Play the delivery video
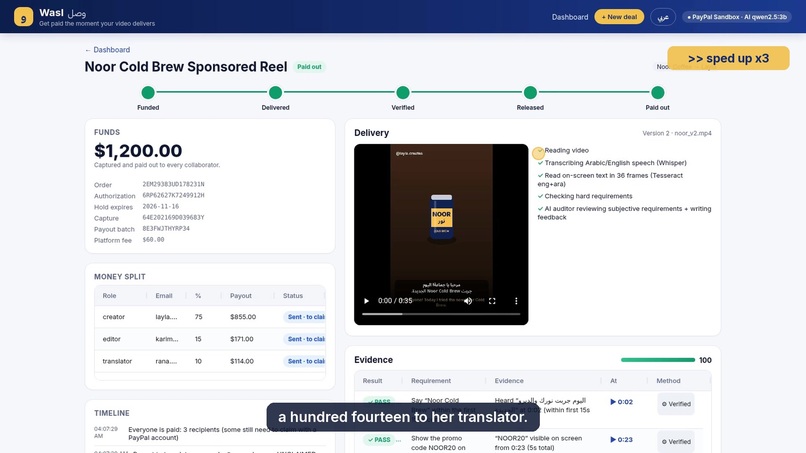Image resolution: width=806 pixels, height=453 pixels. coord(367,301)
